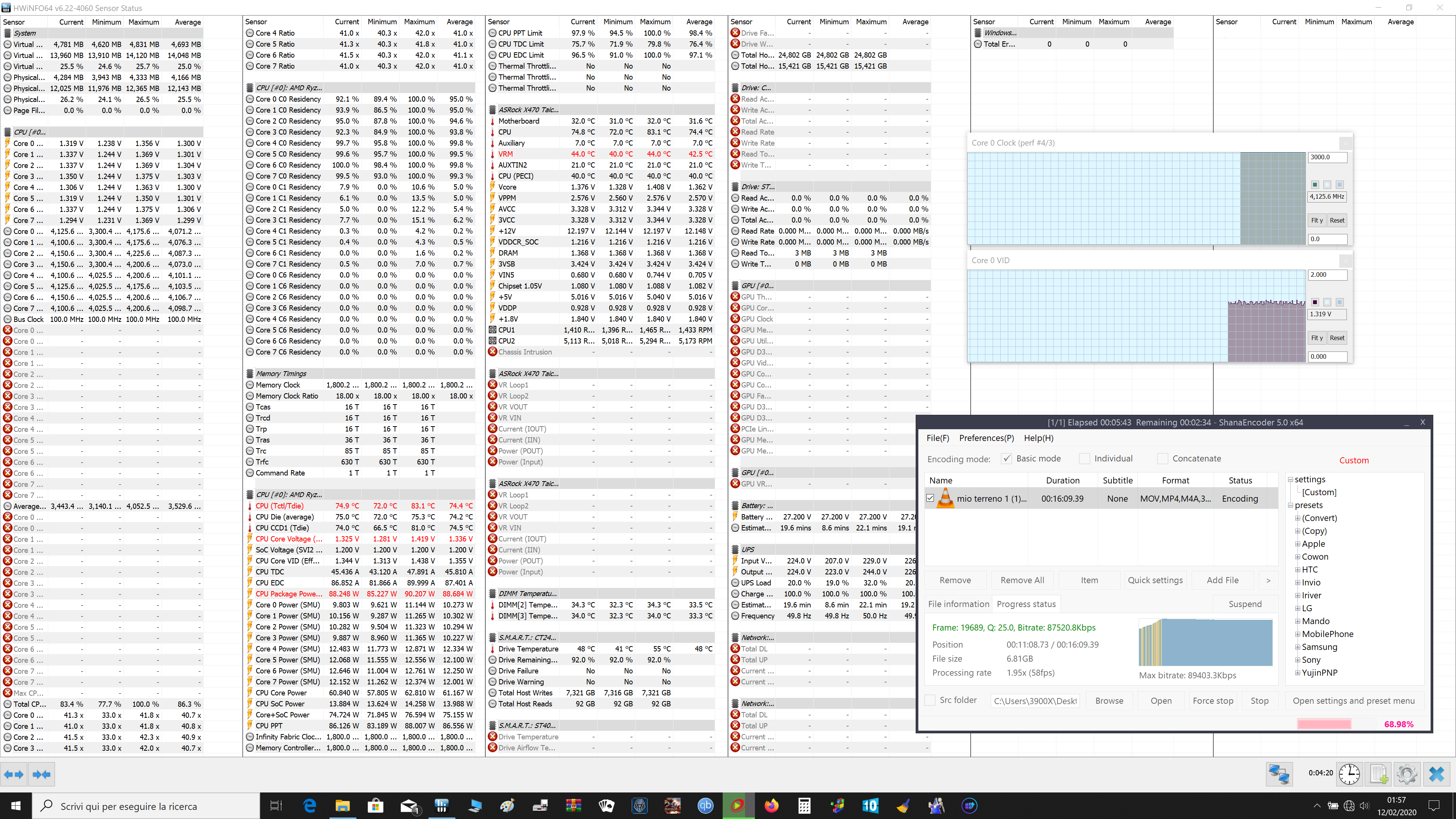
Task: Expand the Apple preset group
Action: tap(1298, 544)
